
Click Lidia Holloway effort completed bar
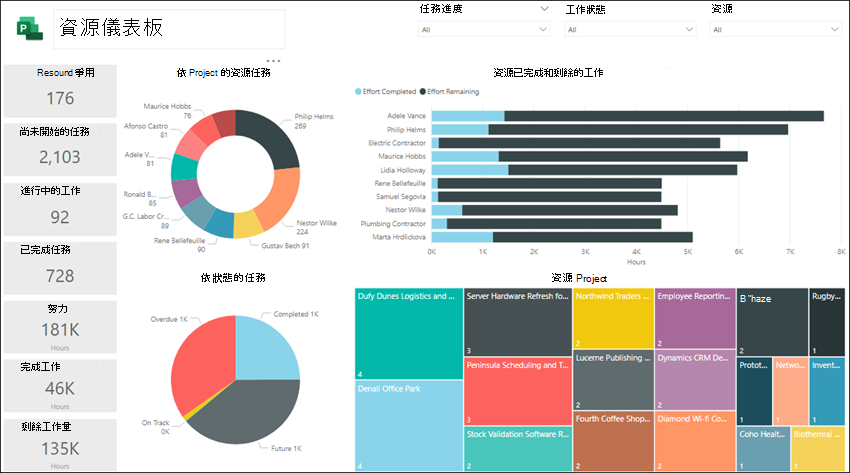[x=470, y=170]
